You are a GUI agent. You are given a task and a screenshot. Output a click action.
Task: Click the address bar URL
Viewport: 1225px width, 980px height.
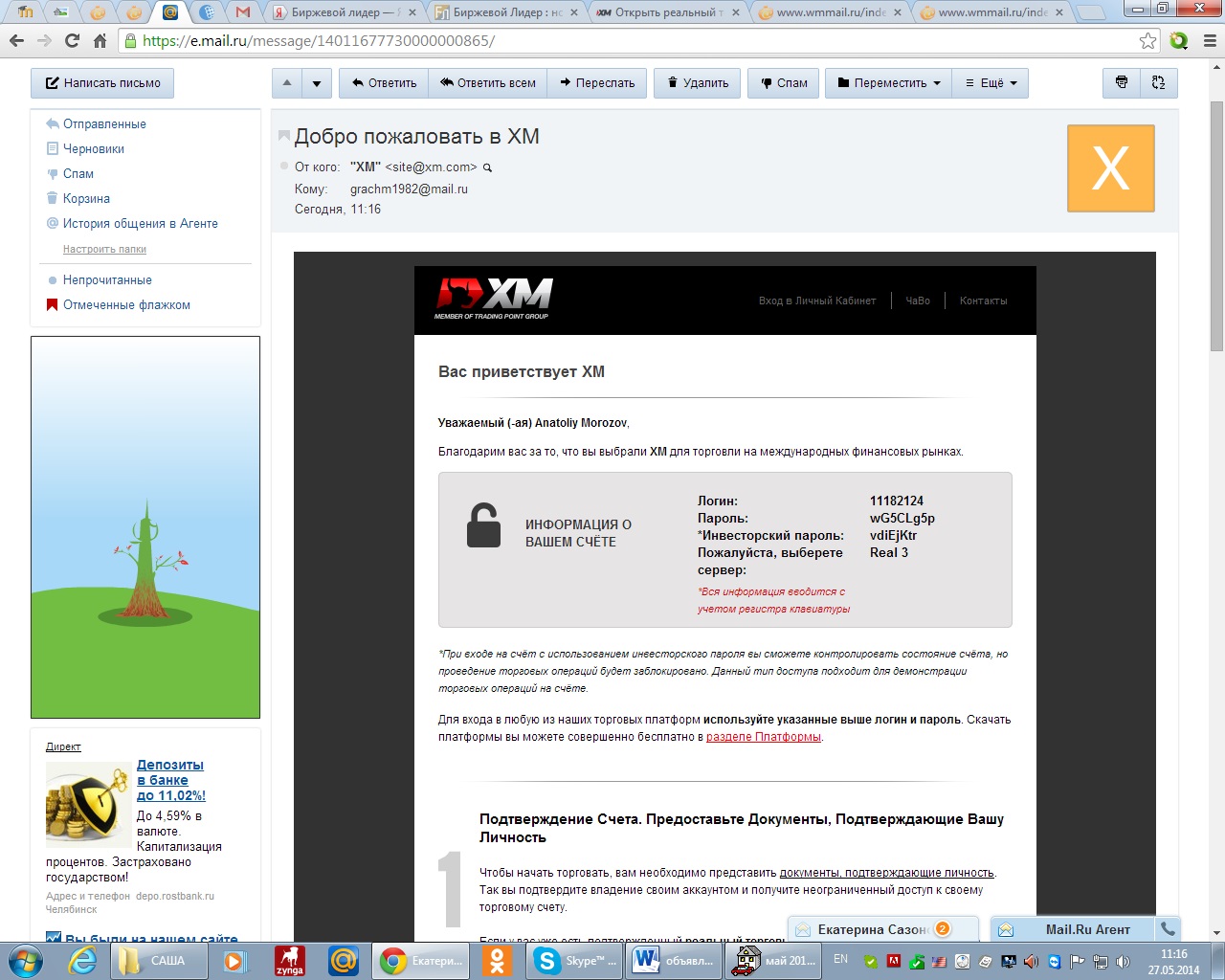coord(319,41)
